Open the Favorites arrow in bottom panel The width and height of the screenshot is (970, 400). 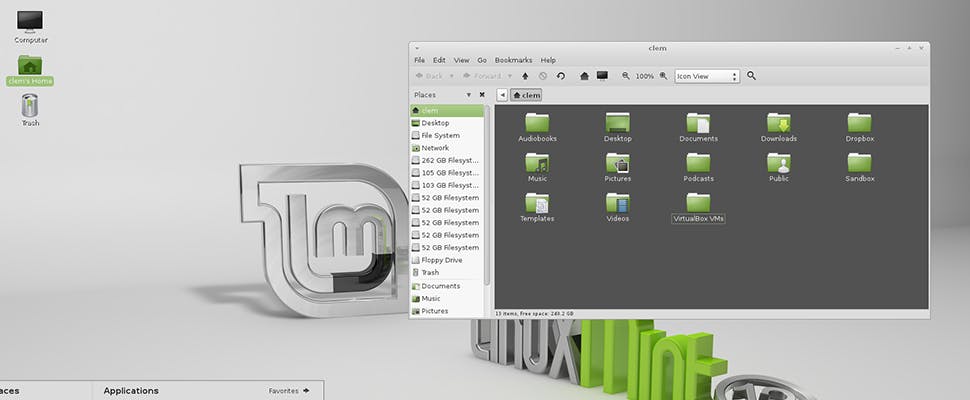[306, 391]
